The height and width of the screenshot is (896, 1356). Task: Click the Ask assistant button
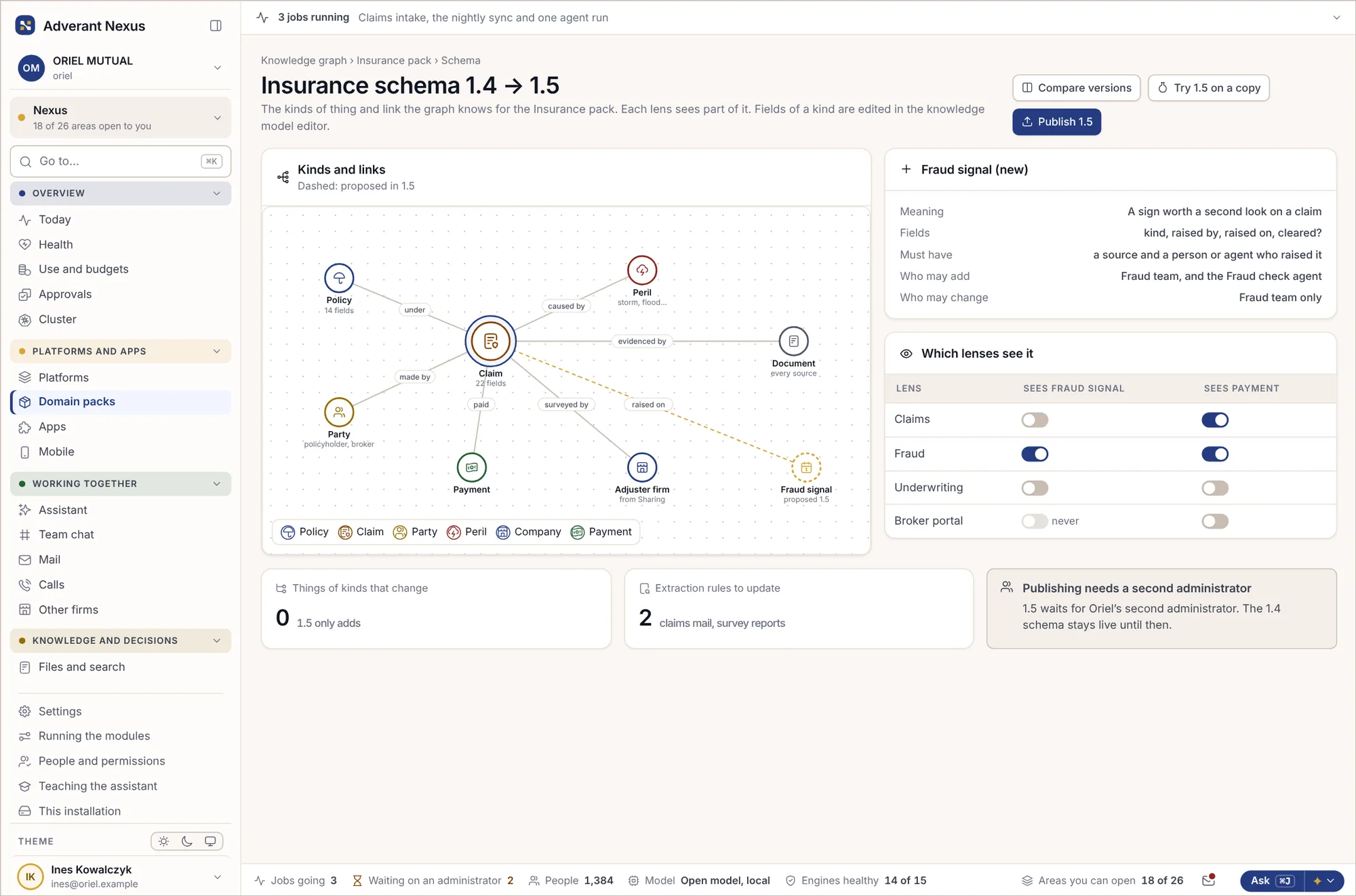coord(1272,880)
